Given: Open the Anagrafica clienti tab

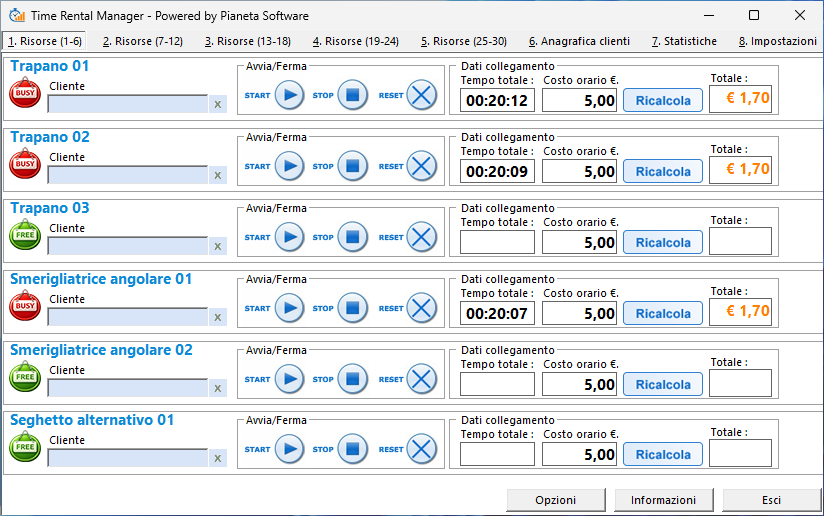Looking at the screenshot, I should pos(579,41).
